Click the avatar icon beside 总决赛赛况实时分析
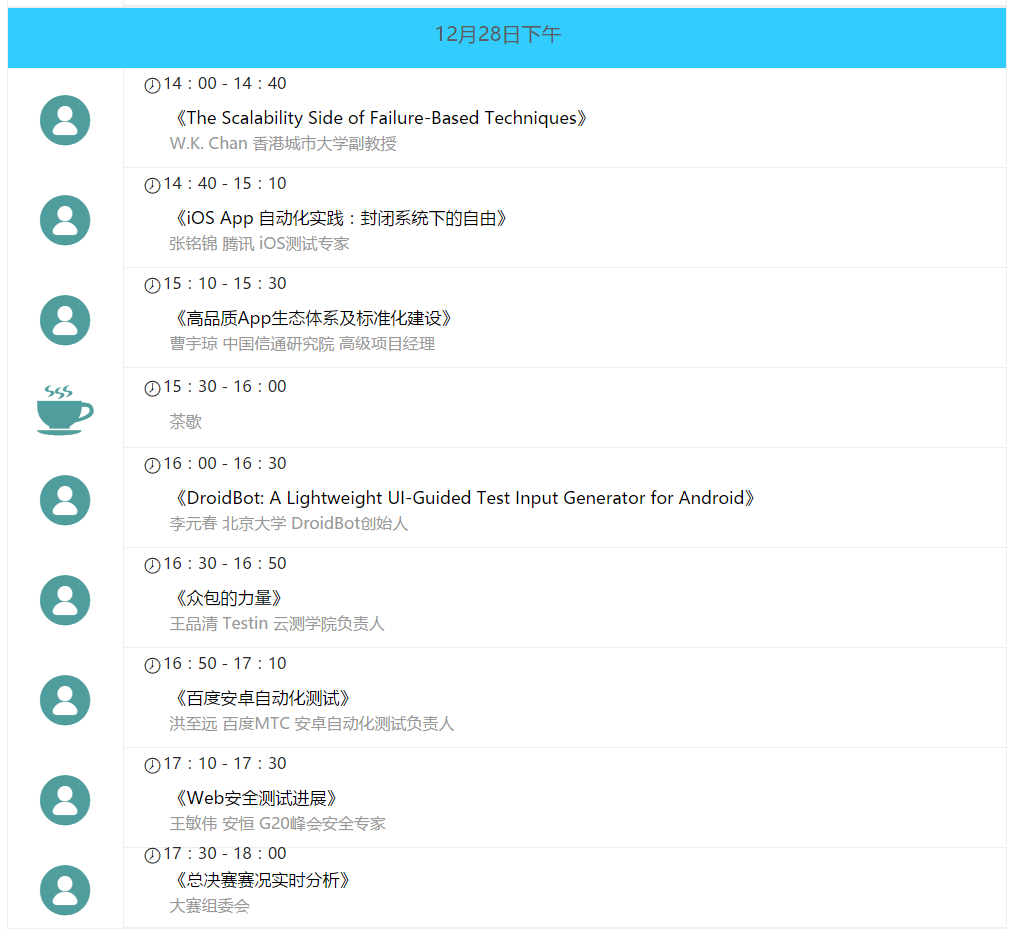 click(65, 891)
